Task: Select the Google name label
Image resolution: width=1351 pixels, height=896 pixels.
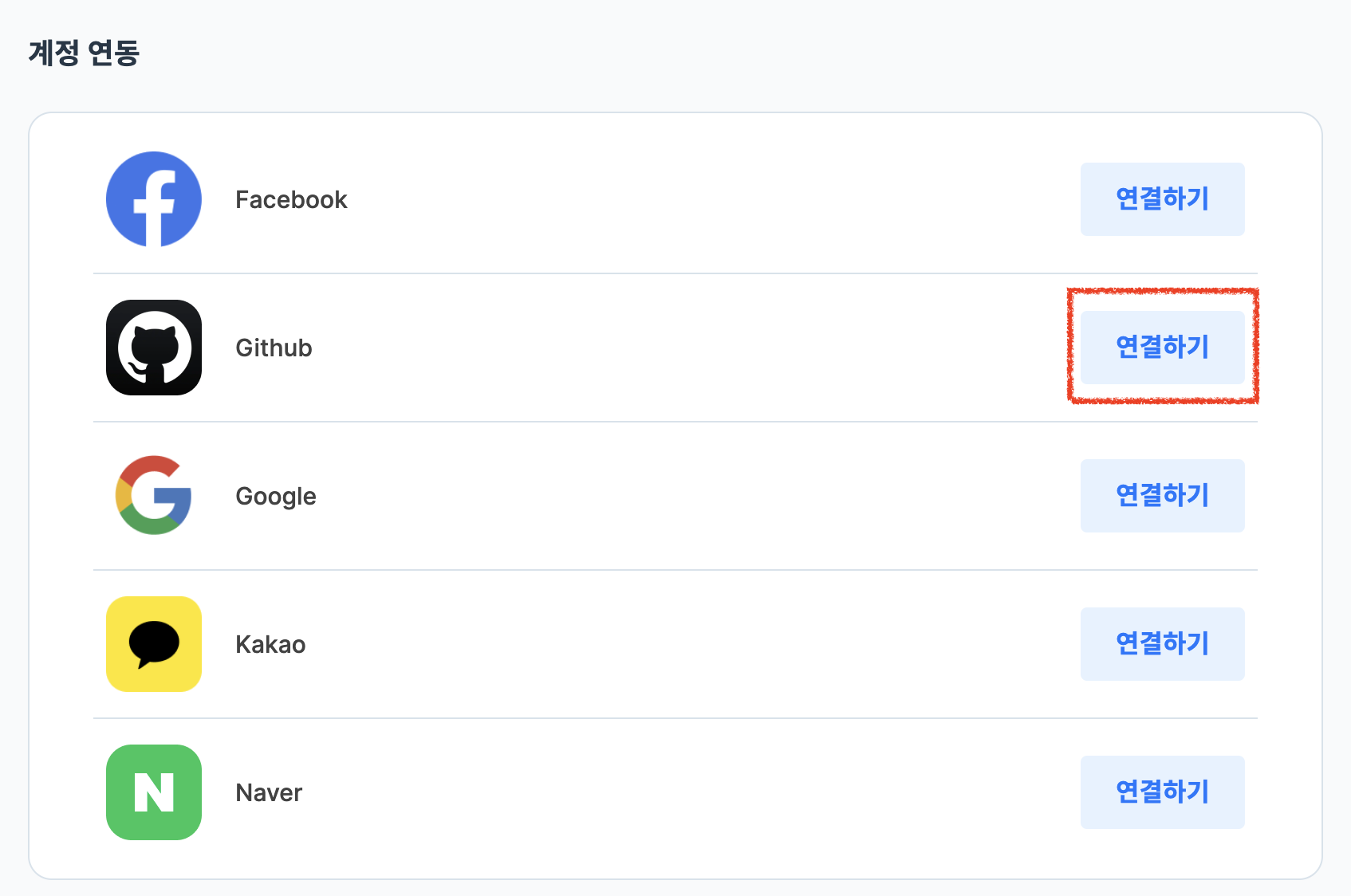Action: click(276, 496)
